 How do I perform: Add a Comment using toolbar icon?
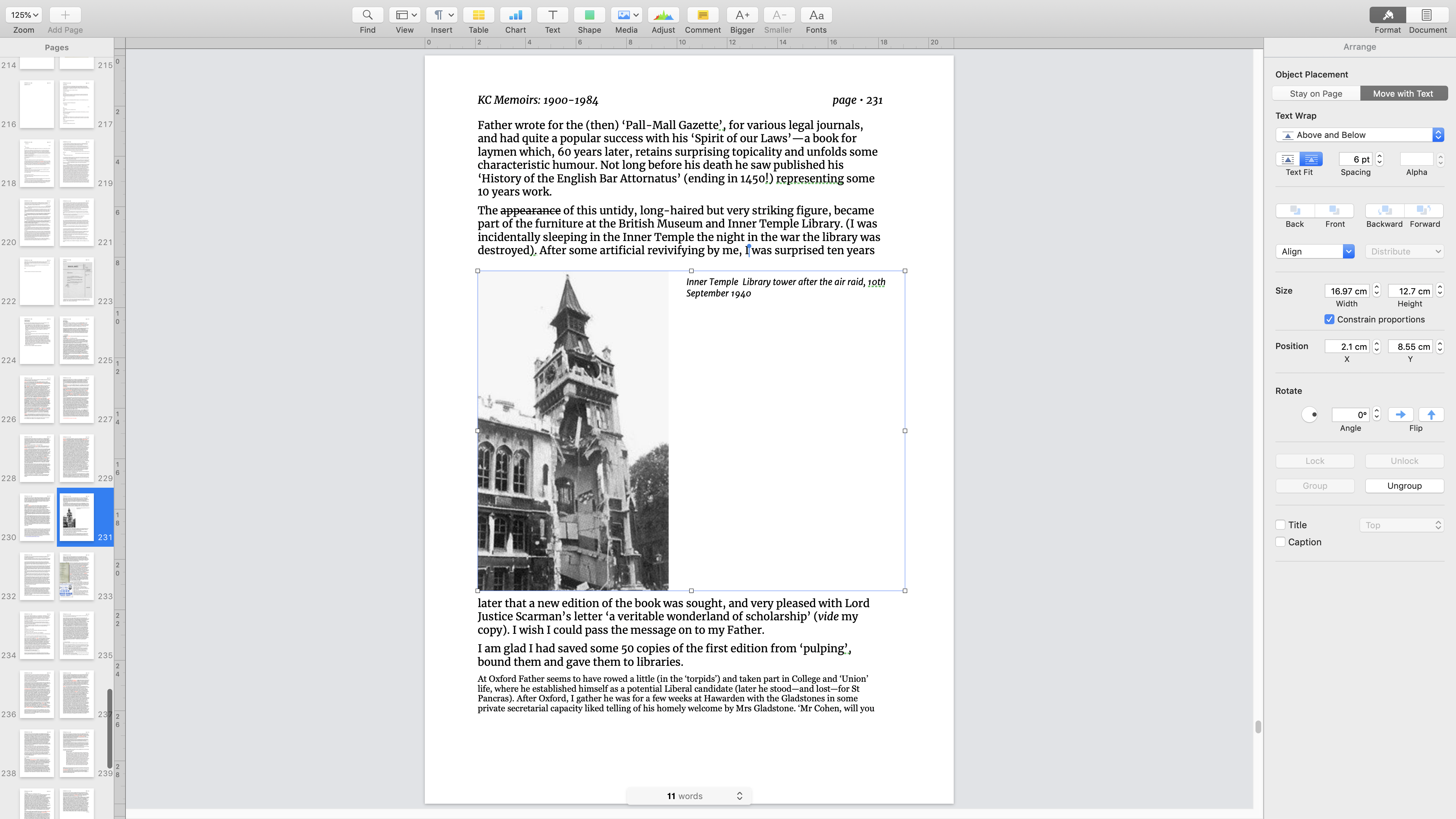click(x=702, y=15)
